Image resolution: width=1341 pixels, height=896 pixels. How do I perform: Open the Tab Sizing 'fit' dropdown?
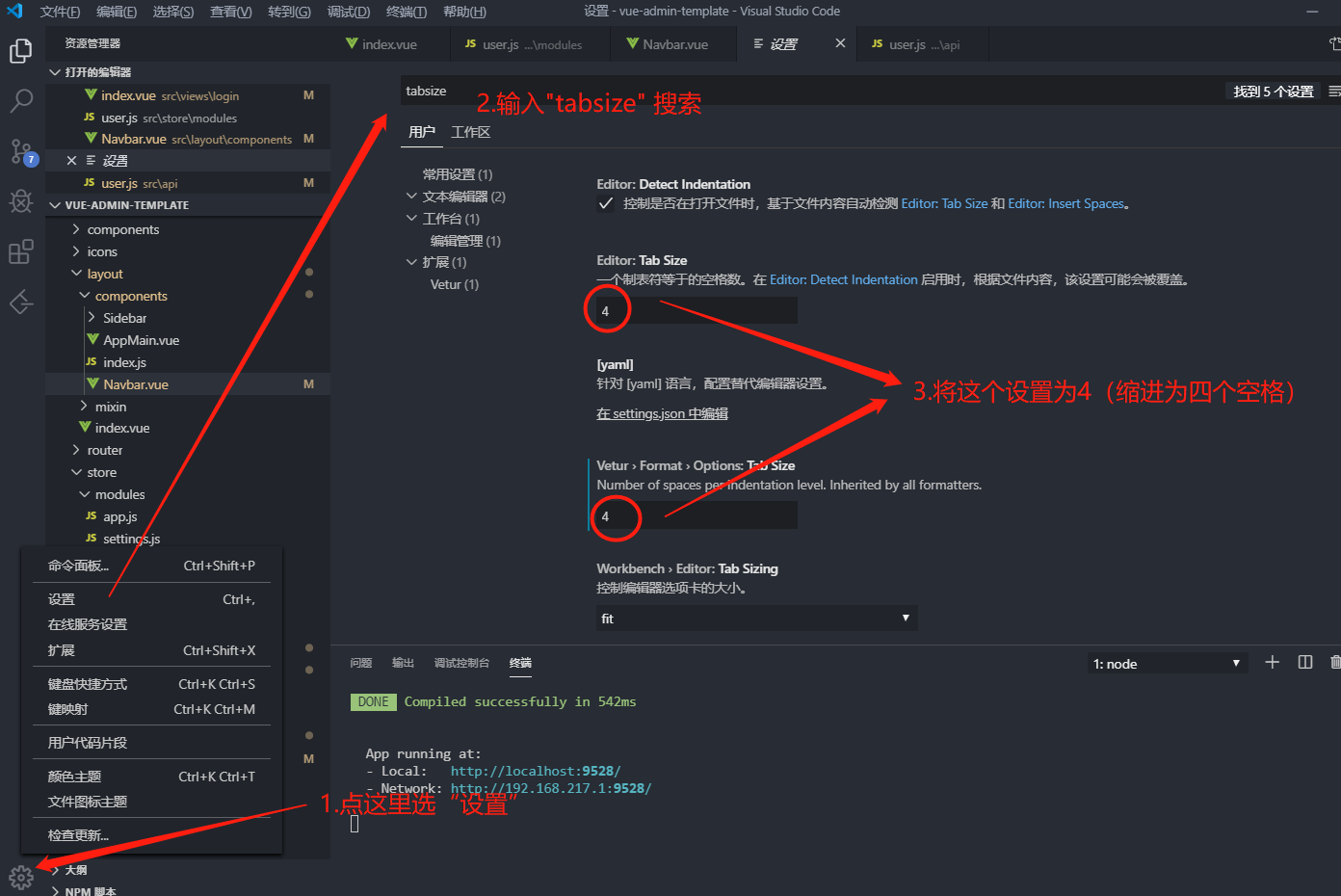click(757, 619)
